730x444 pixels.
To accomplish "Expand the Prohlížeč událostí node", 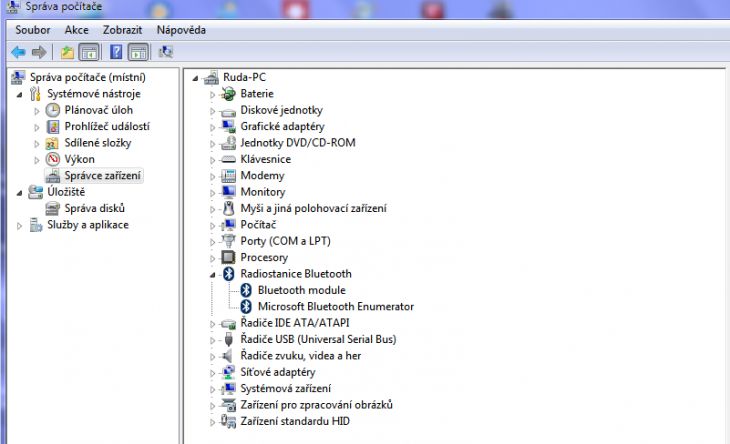I will [x=36, y=127].
